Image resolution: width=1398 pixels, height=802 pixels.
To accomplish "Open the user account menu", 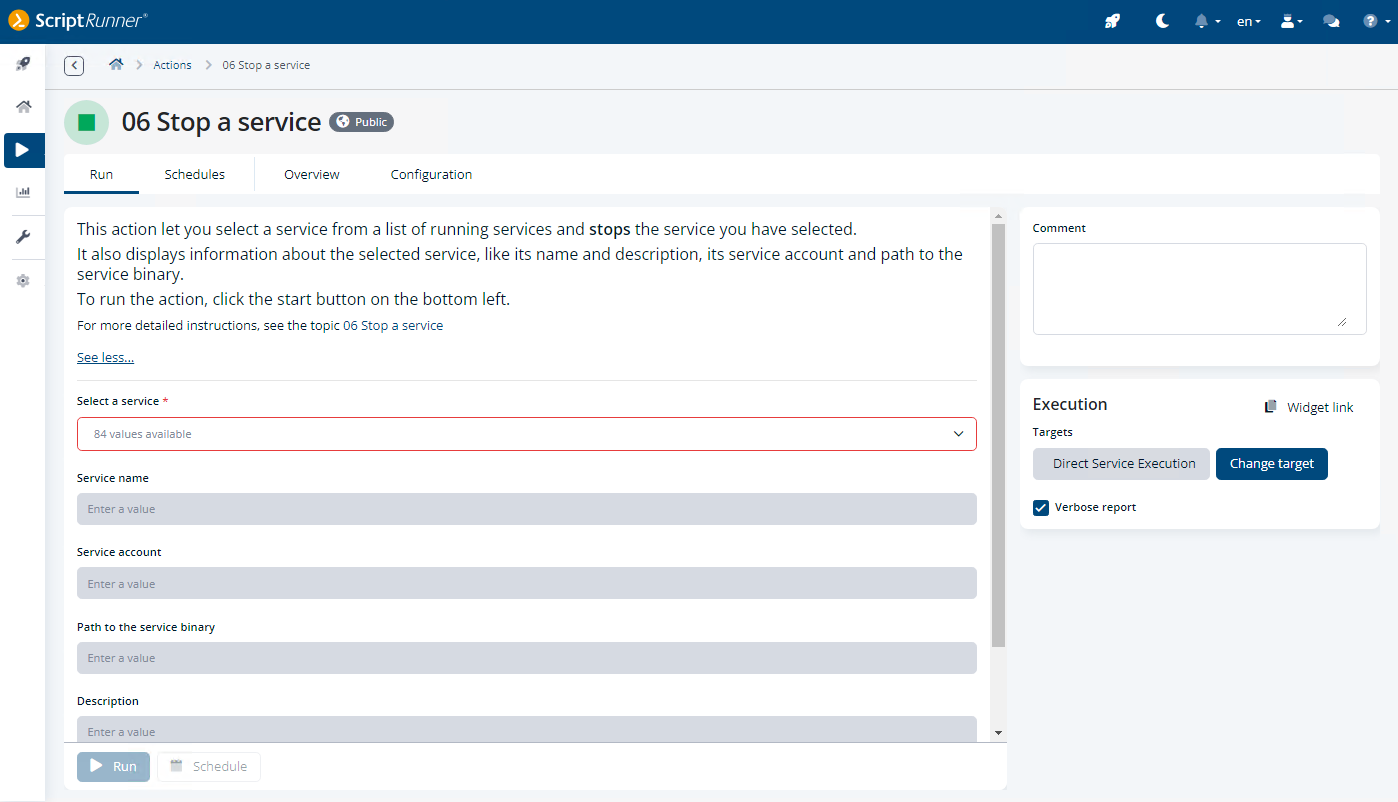I will pos(1292,21).
